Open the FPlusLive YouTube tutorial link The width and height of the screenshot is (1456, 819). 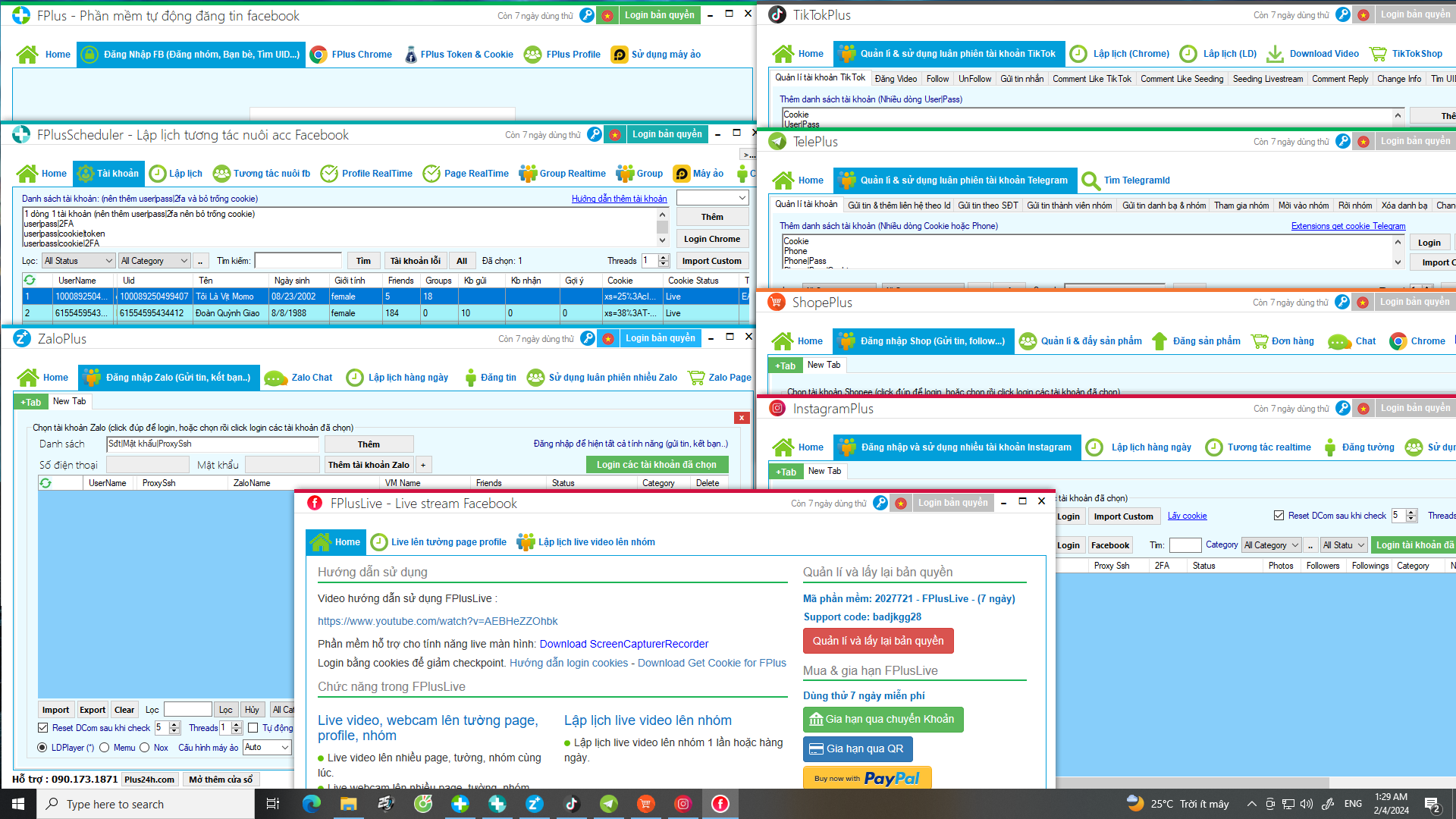tap(438, 621)
